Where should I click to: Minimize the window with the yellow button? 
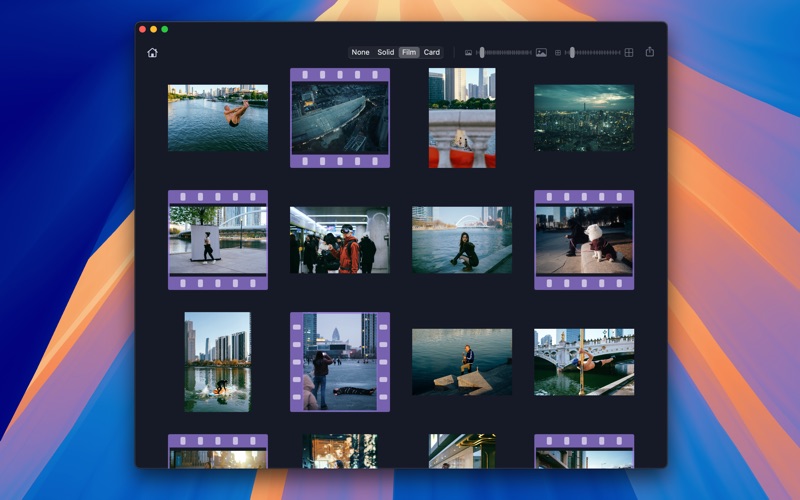point(154,29)
